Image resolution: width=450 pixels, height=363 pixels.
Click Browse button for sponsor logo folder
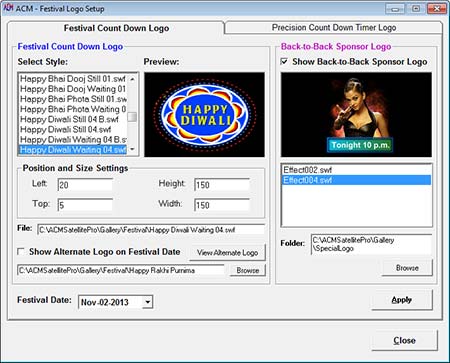click(x=407, y=268)
